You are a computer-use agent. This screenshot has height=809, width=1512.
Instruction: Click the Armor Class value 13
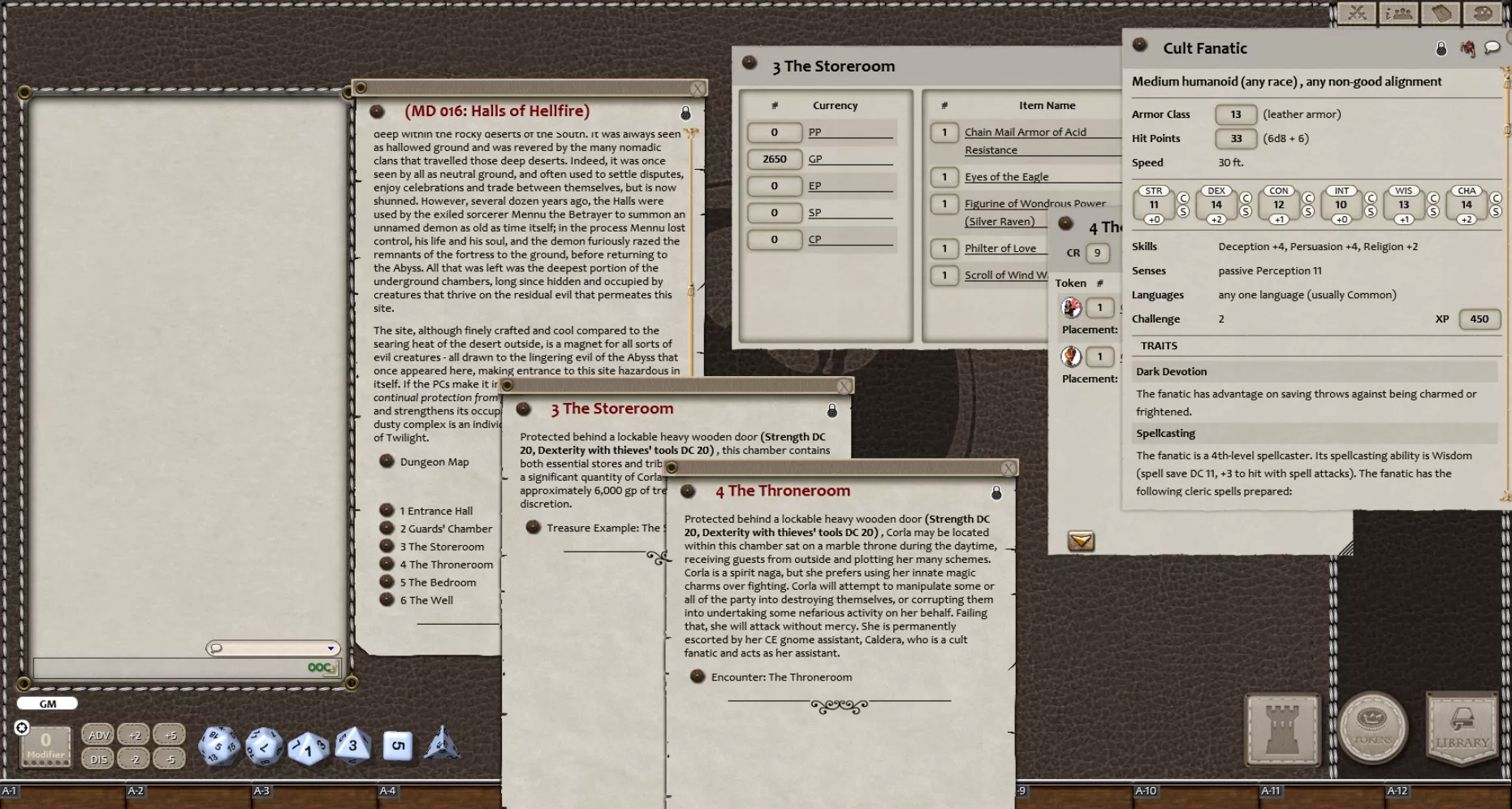point(1236,115)
